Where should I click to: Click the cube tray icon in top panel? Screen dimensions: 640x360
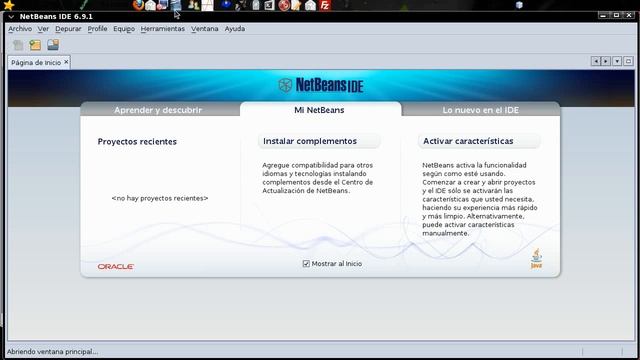(519, 5)
